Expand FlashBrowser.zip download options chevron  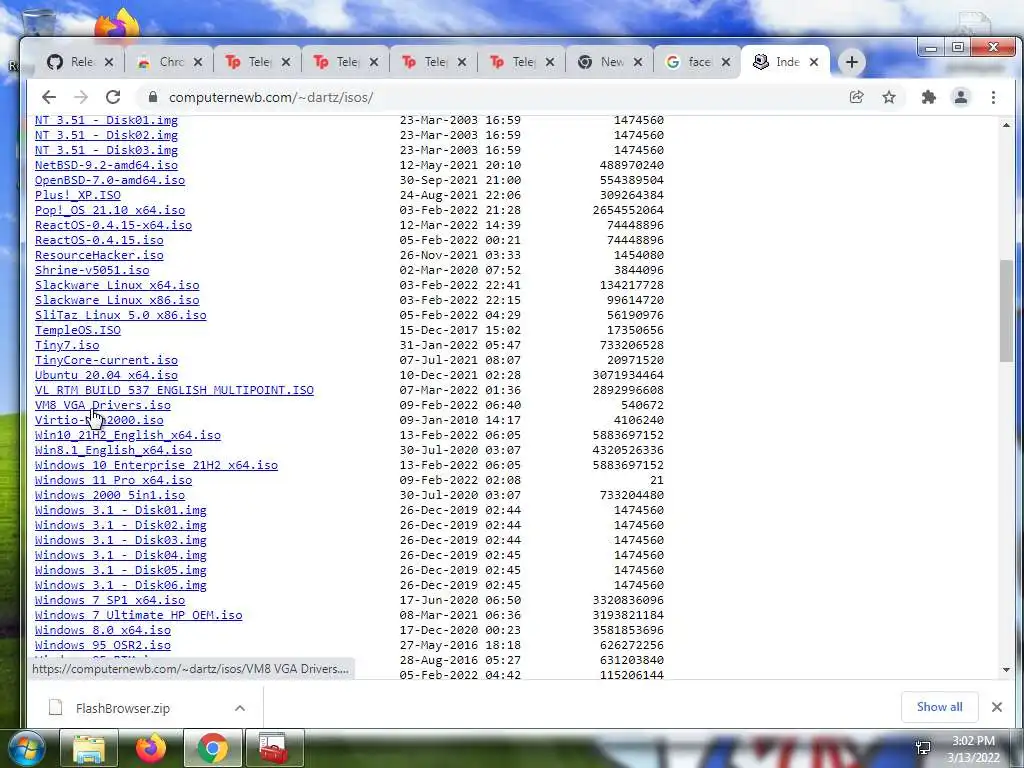tap(240, 708)
